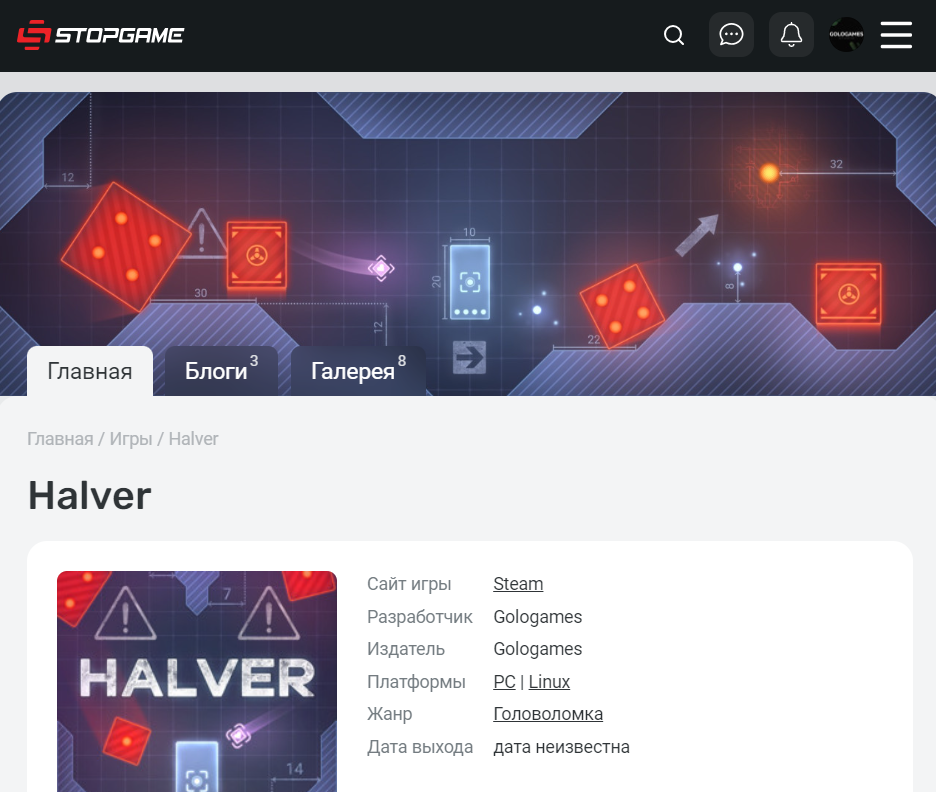
Task: Click the Издатель label
Action: 406,649
